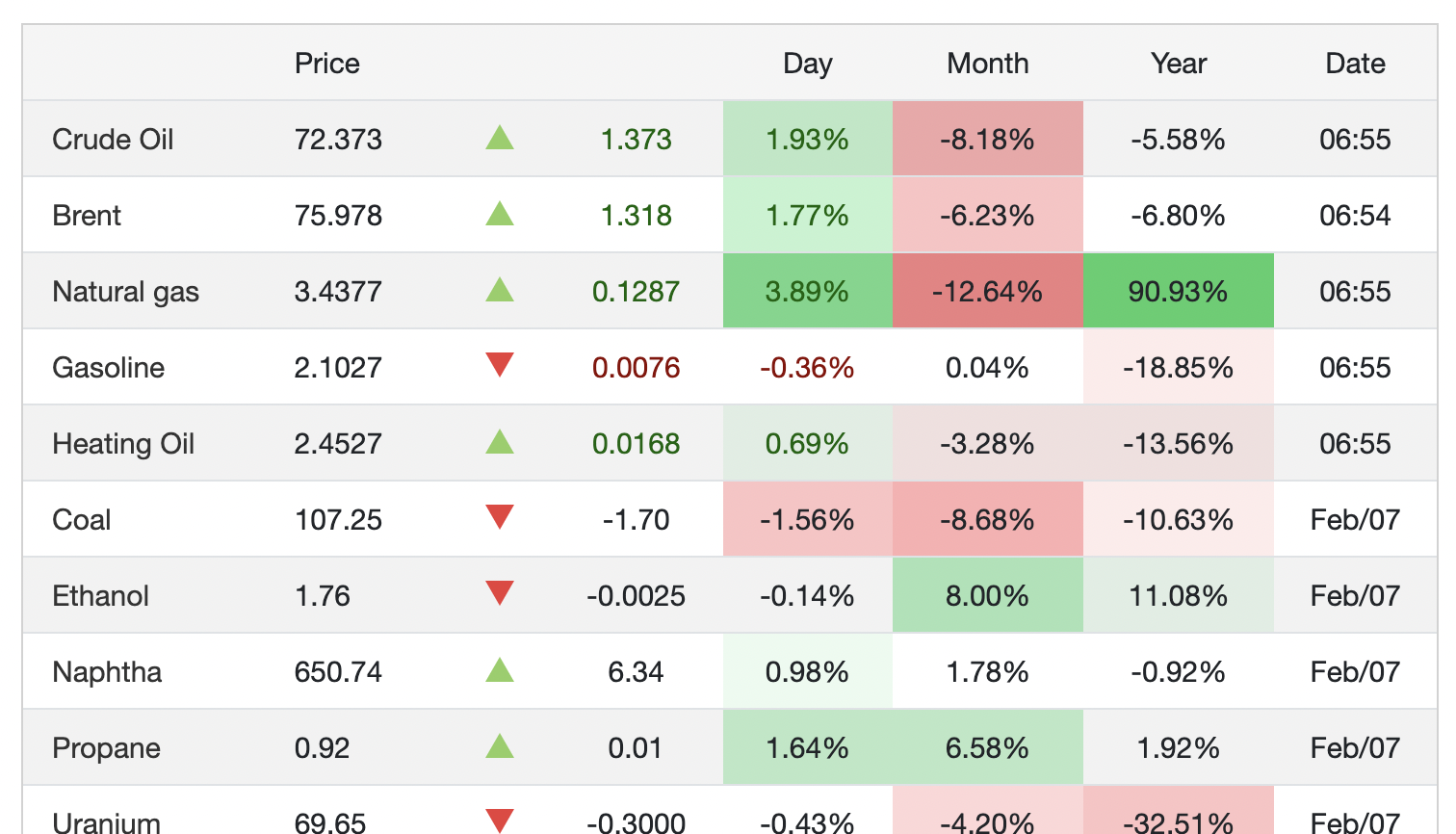Click the green up arrow in Propane row

click(500, 746)
